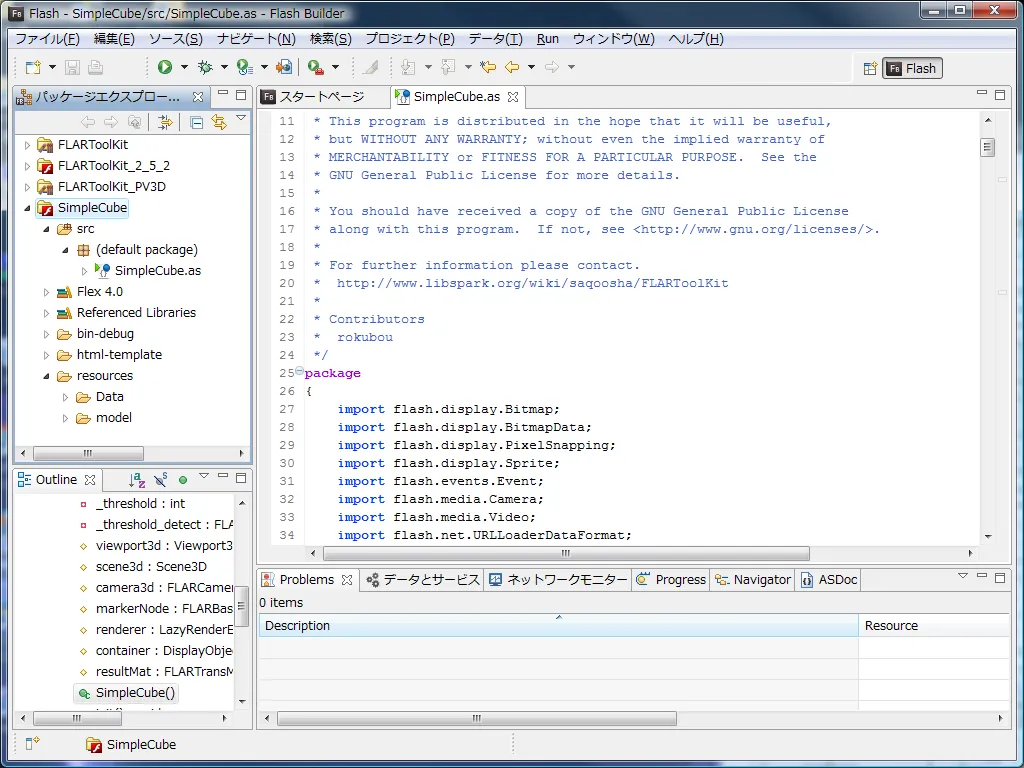Viewport: 1024px width, 768px height.
Task: Open the ファイル(F) menu
Action: (47, 39)
